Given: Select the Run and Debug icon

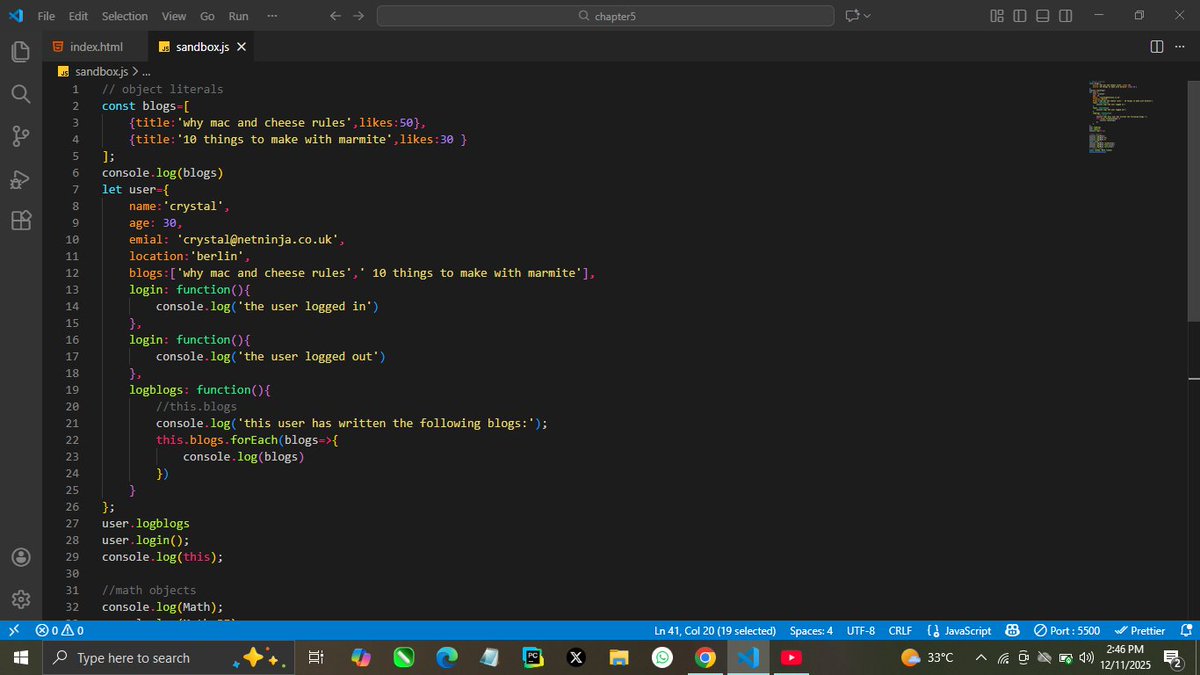Looking at the screenshot, I should (20, 180).
